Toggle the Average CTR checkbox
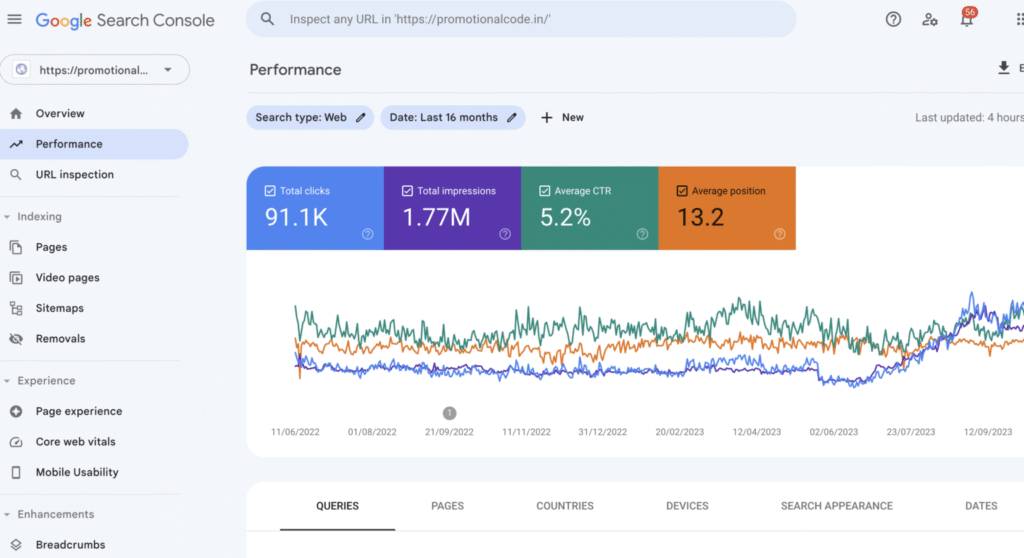This screenshot has width=1024, height=558. coord(545,191)
